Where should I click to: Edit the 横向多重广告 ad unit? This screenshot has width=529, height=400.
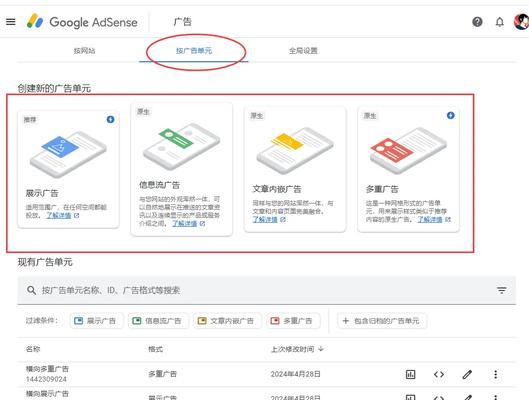pyautogui.click(x=467, y=374)
